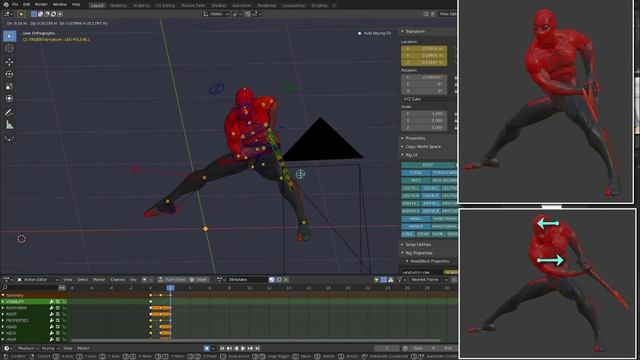This screenshot has height=360, width=640.
Task: Jump to the timeline end frame
Action: point(257,348)
